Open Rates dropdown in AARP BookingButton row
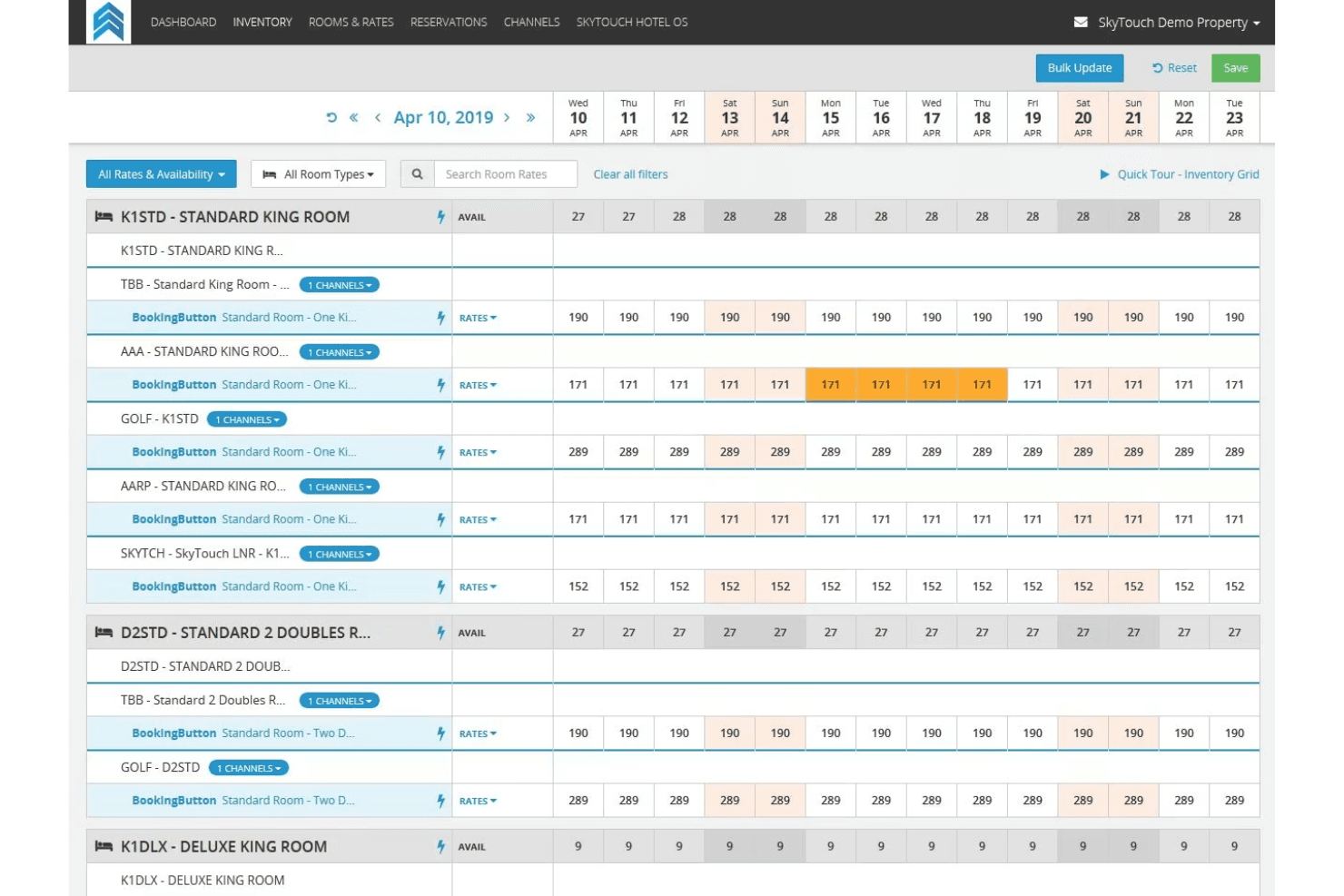Screen dimensions: 1344x896 coord(478,519)
